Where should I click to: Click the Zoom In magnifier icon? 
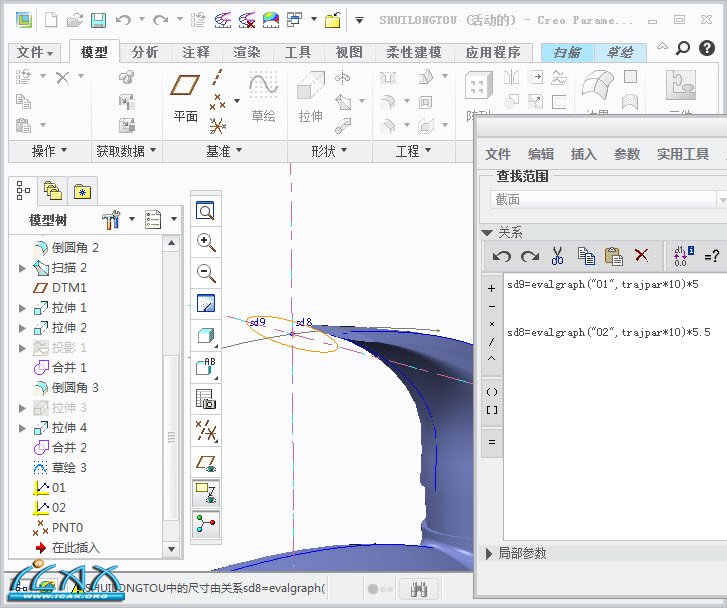pos(206,242)
